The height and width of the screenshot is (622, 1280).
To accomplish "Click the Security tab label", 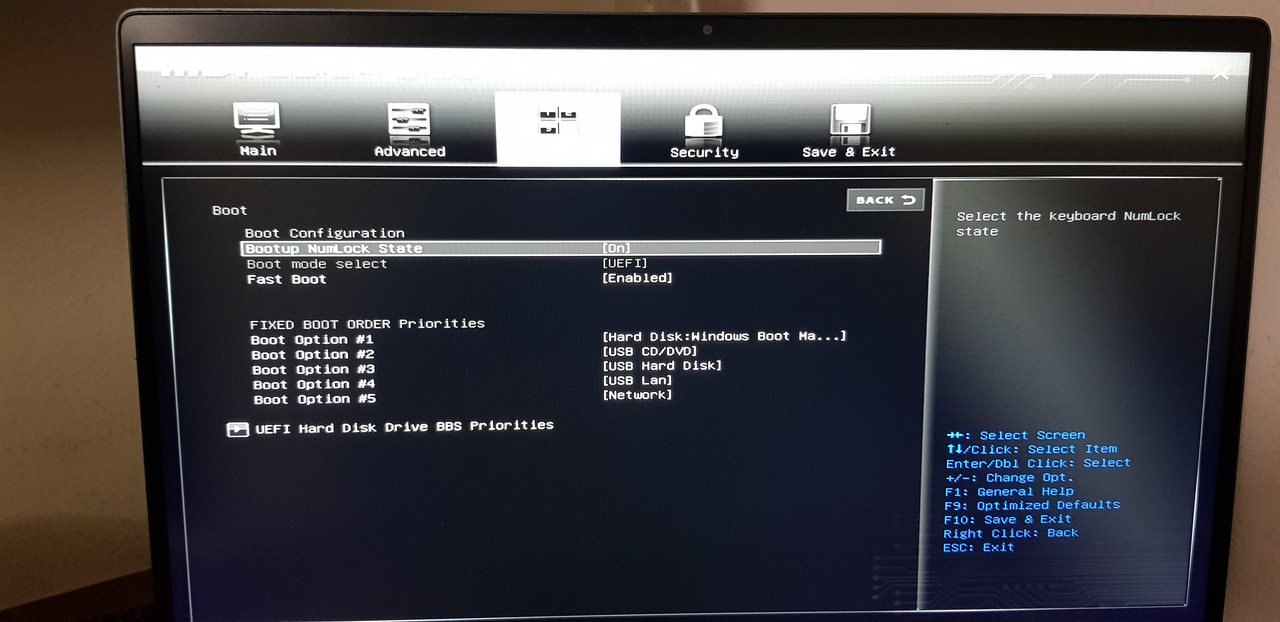I will point(704,153).
